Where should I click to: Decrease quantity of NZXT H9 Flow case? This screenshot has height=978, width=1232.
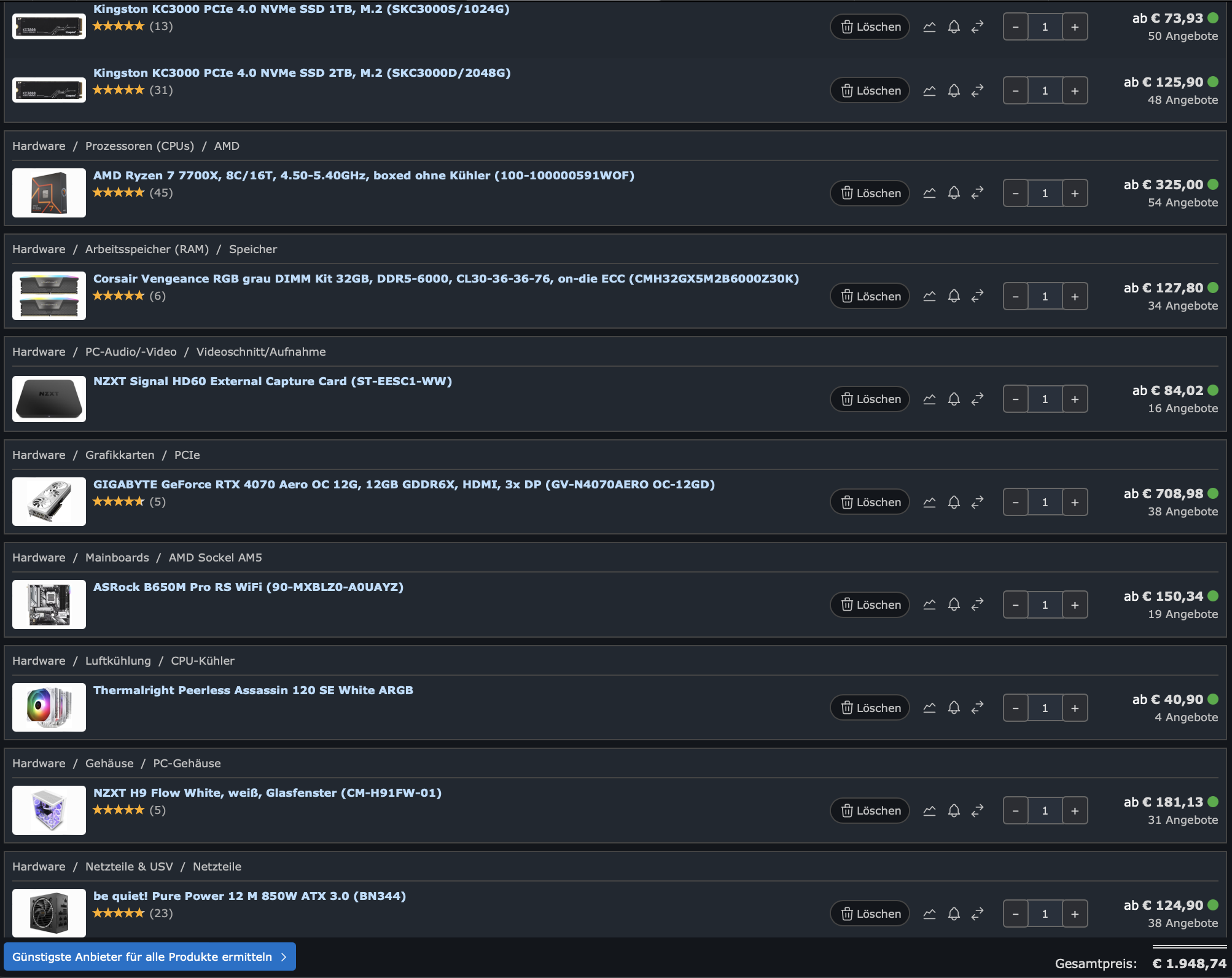(1016, 810)
